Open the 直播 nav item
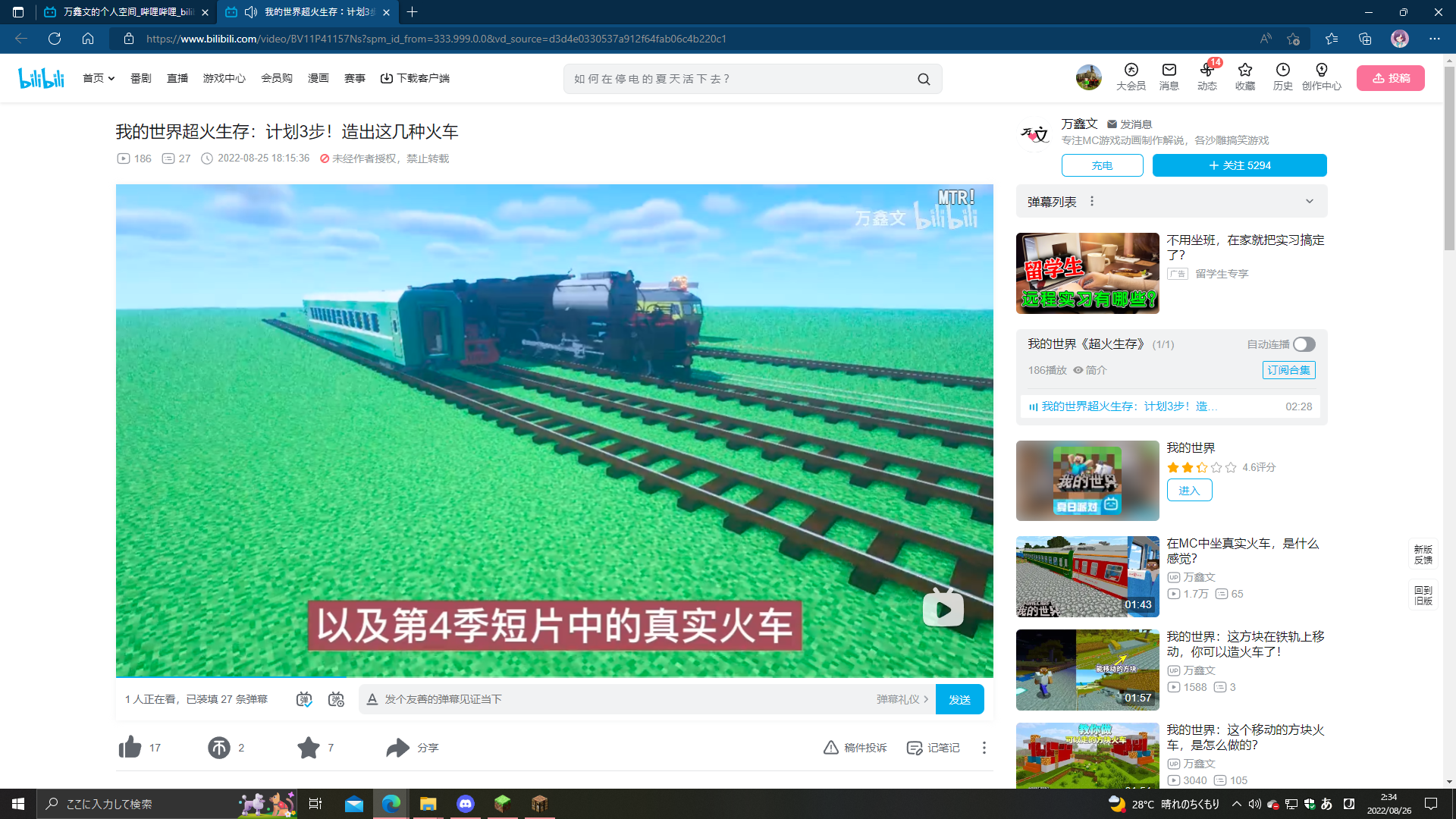 coord(177,78)
